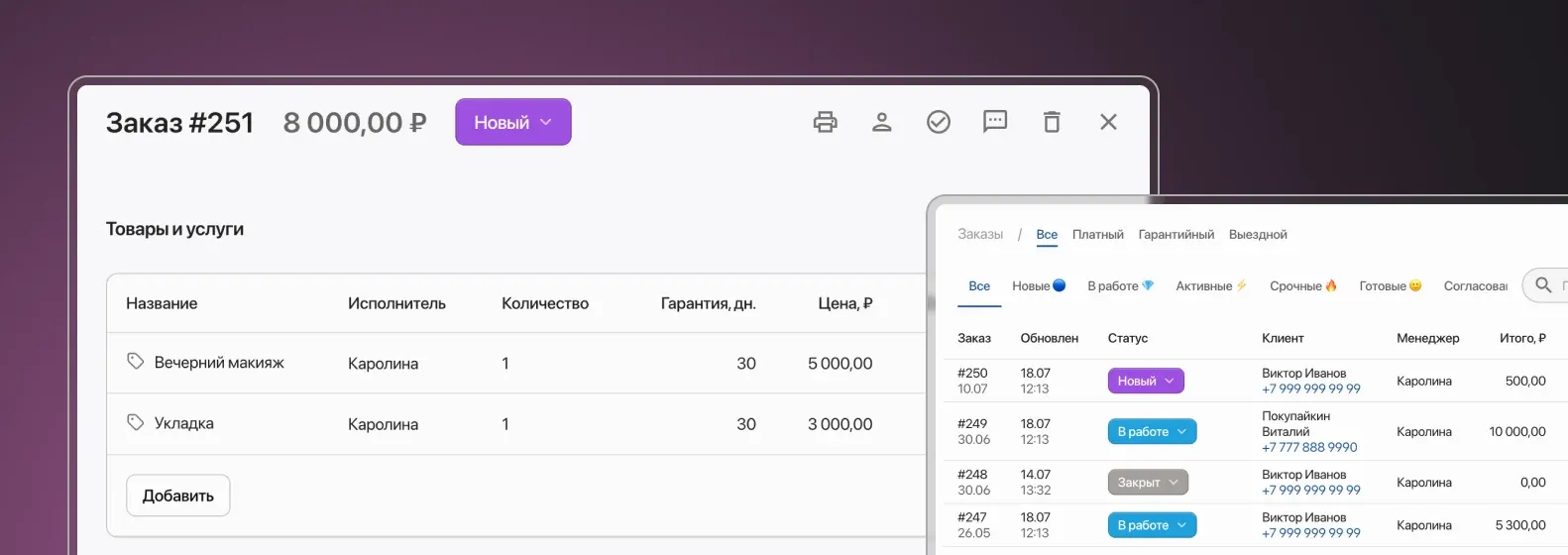This screenshot has width=1568, height=555.
Task: Click the price 3 000,00 cell
Action: point(840,424)
